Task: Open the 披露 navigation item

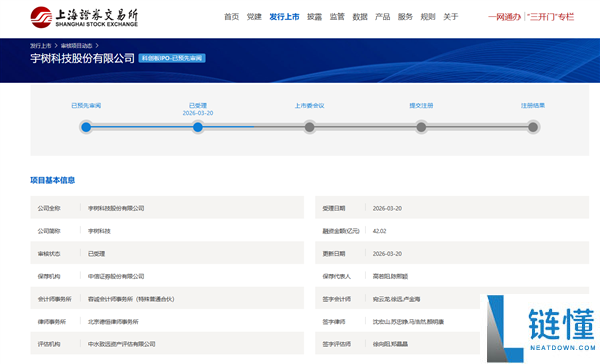Action: click(315, 17)
